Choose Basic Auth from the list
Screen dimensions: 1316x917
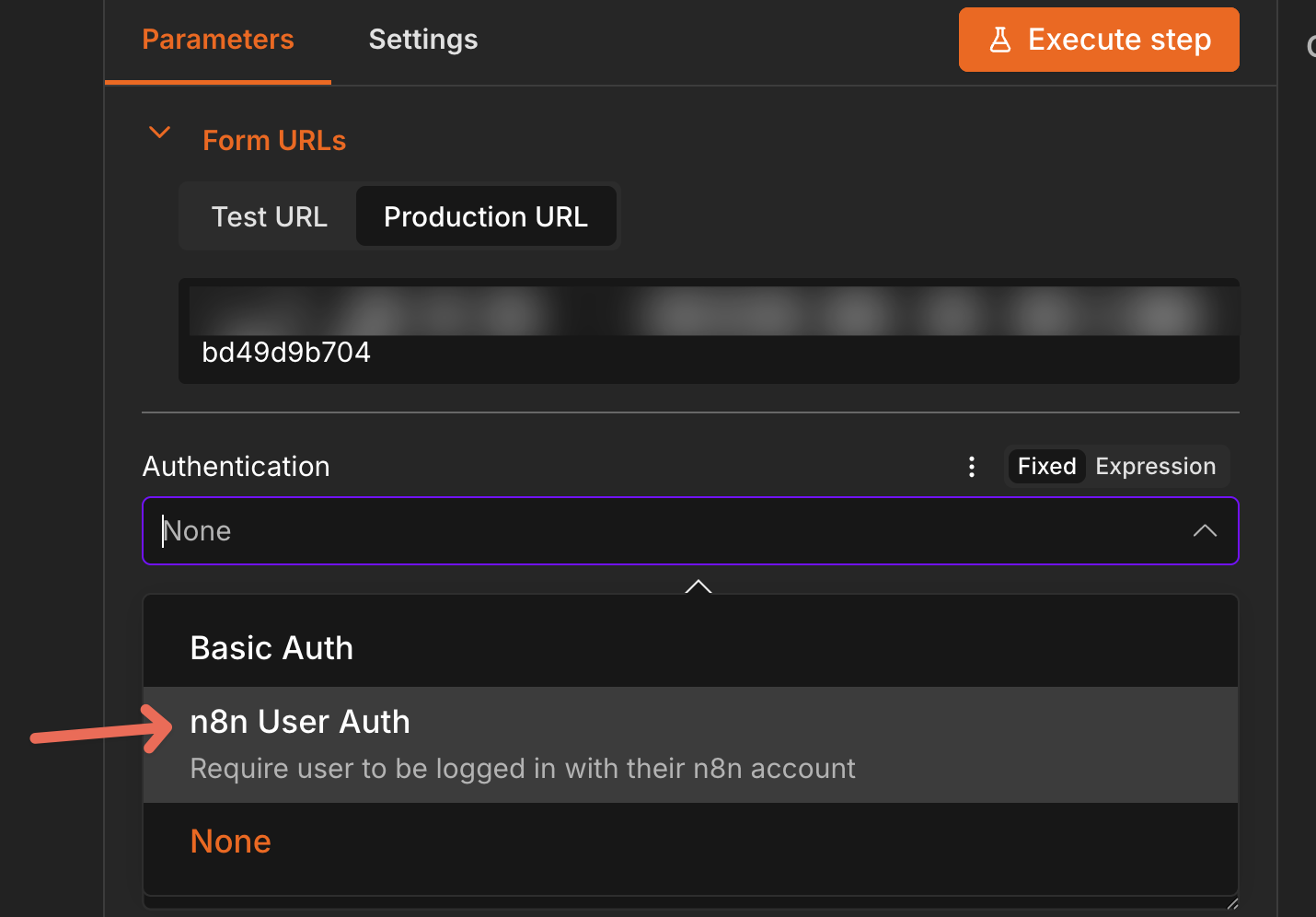690,648
